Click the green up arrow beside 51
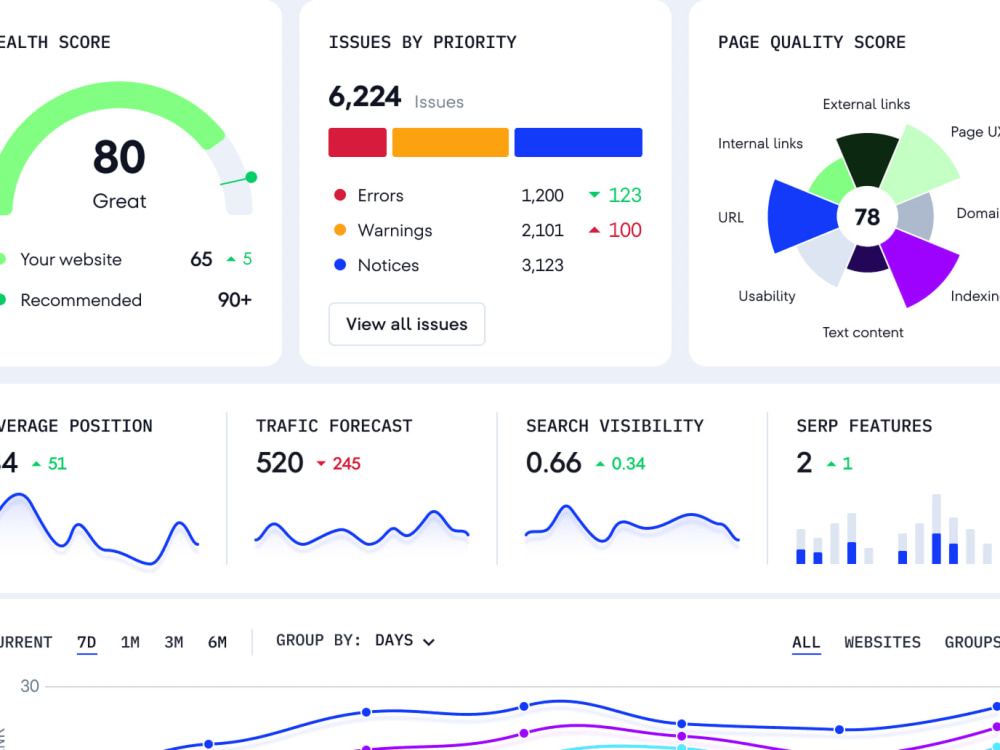This screenshot has width=1000, height=750. [36, 464]
